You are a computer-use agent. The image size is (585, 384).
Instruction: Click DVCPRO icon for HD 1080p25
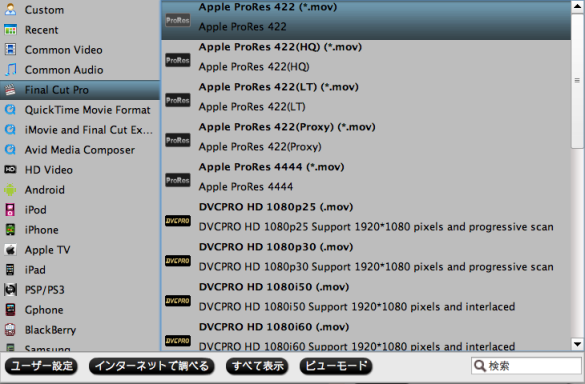(178, 221)
